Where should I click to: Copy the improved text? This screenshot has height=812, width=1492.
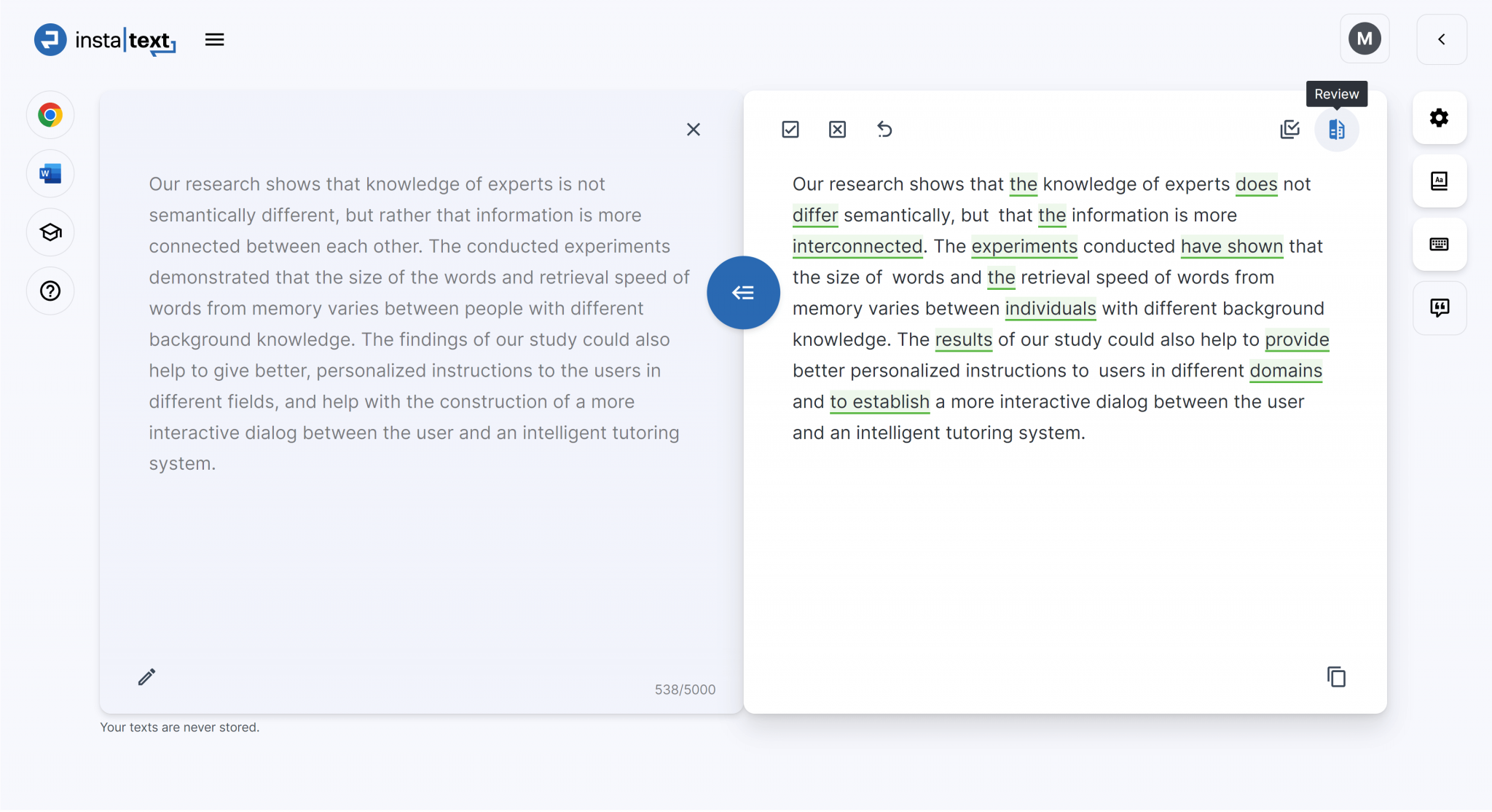[x=1335, y=677]
